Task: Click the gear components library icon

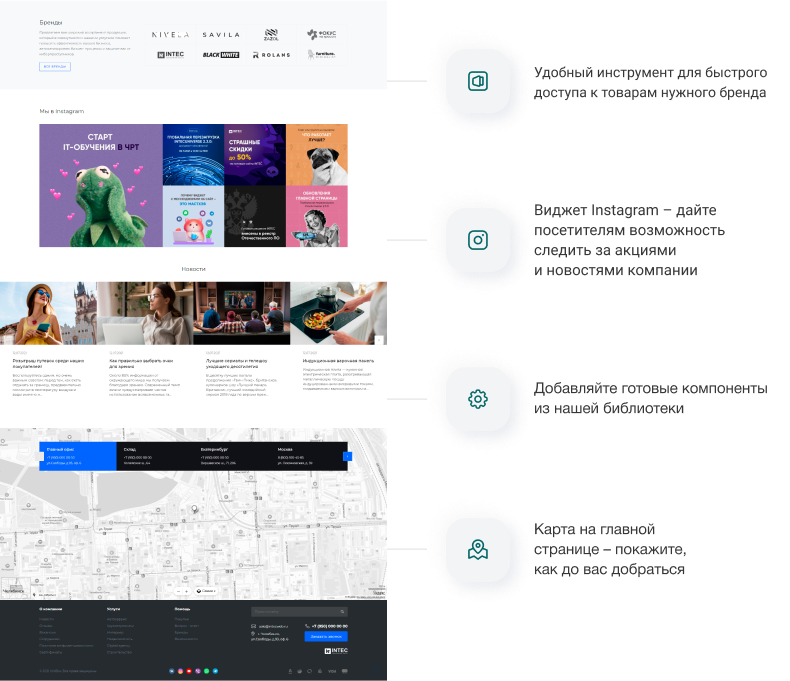Action: (477, 399)
